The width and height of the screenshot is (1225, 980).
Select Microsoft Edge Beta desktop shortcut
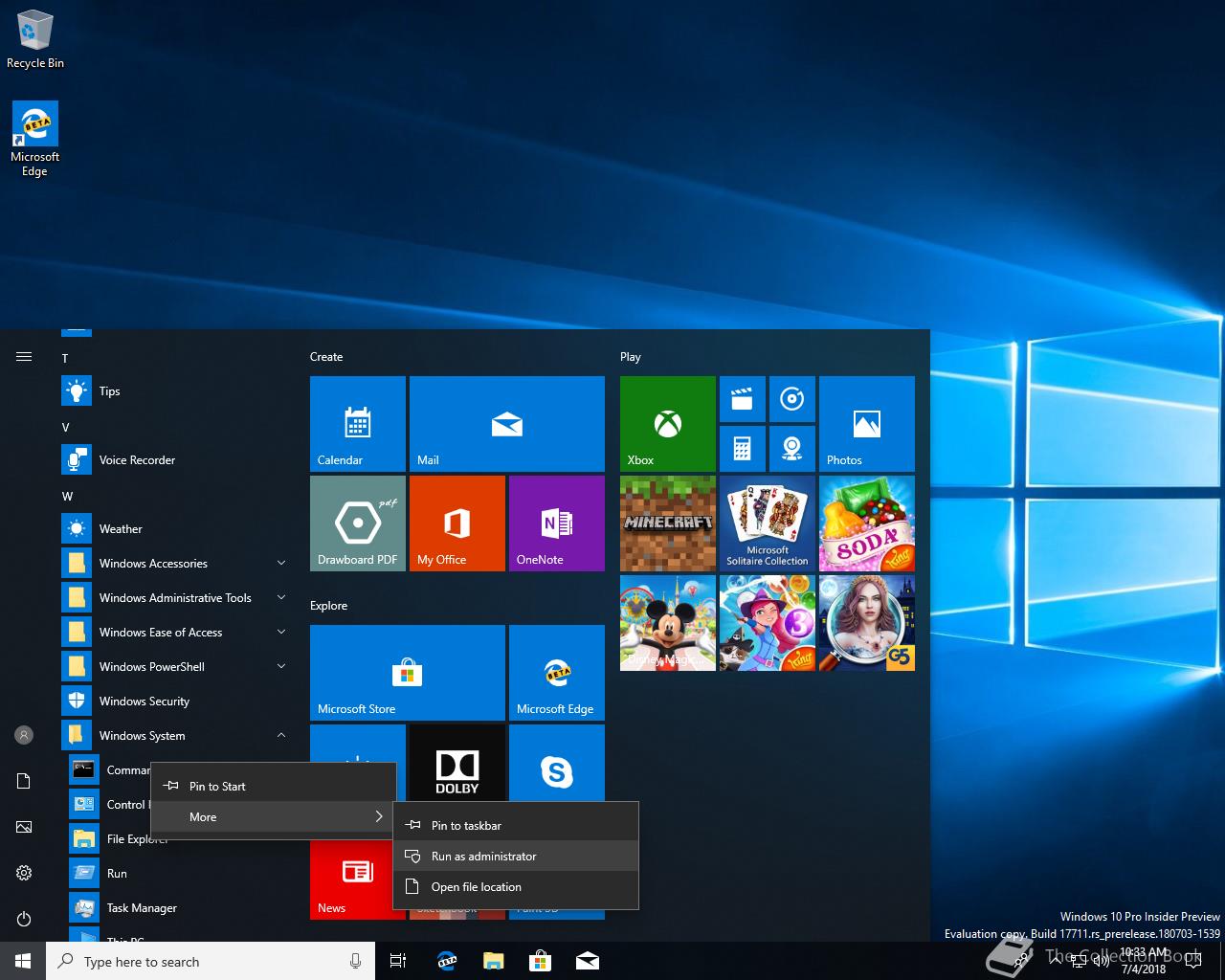[x=35, y=140]
